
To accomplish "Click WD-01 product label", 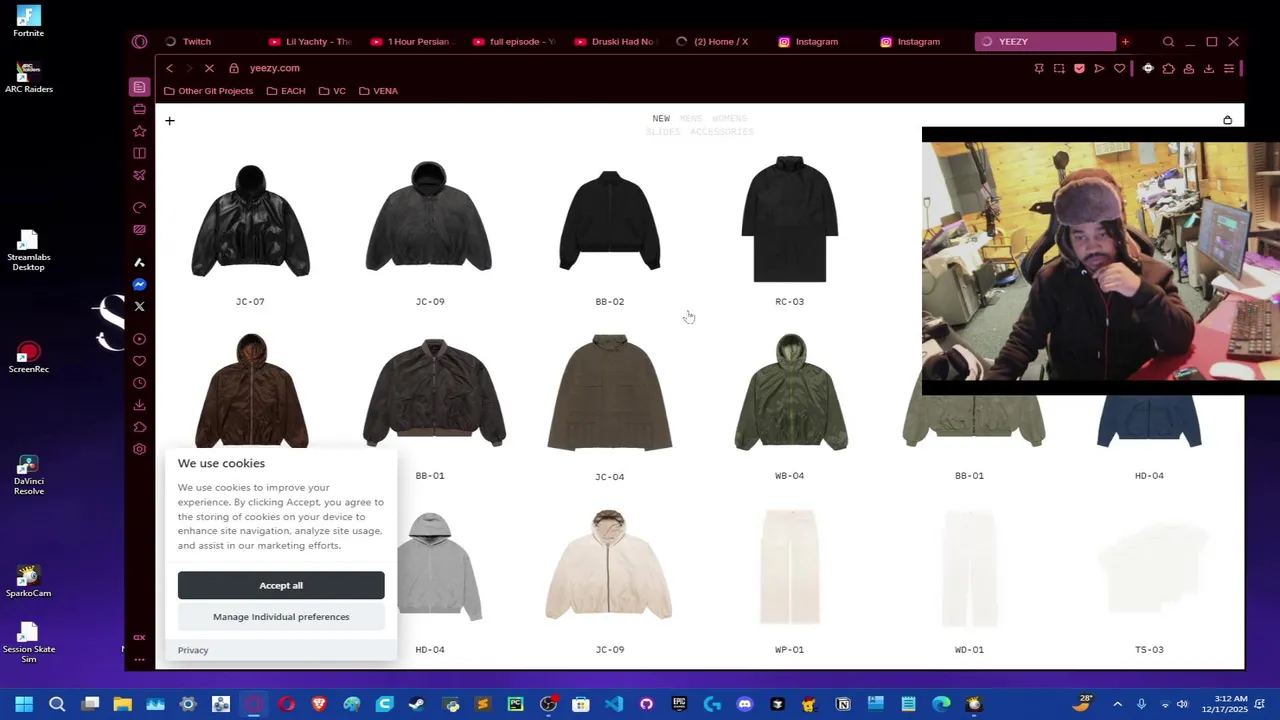I will coord(969,650).
